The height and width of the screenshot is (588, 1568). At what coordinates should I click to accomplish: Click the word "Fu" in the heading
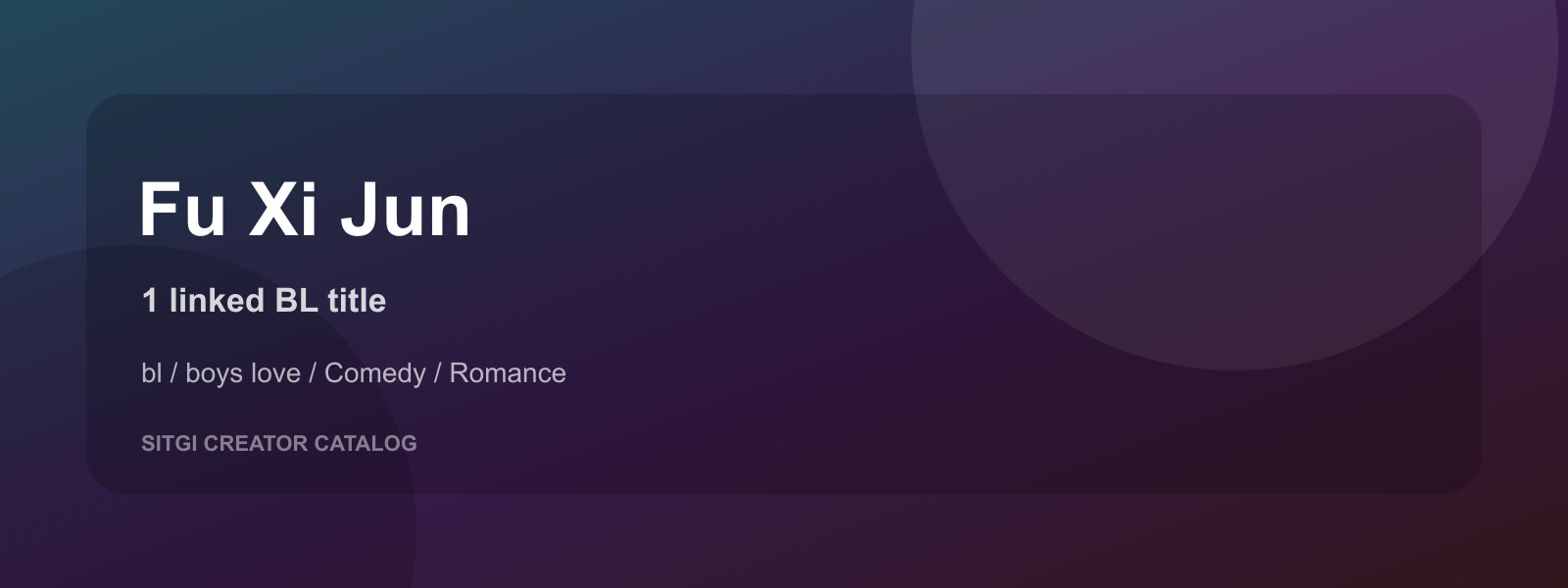coord(183,210)
